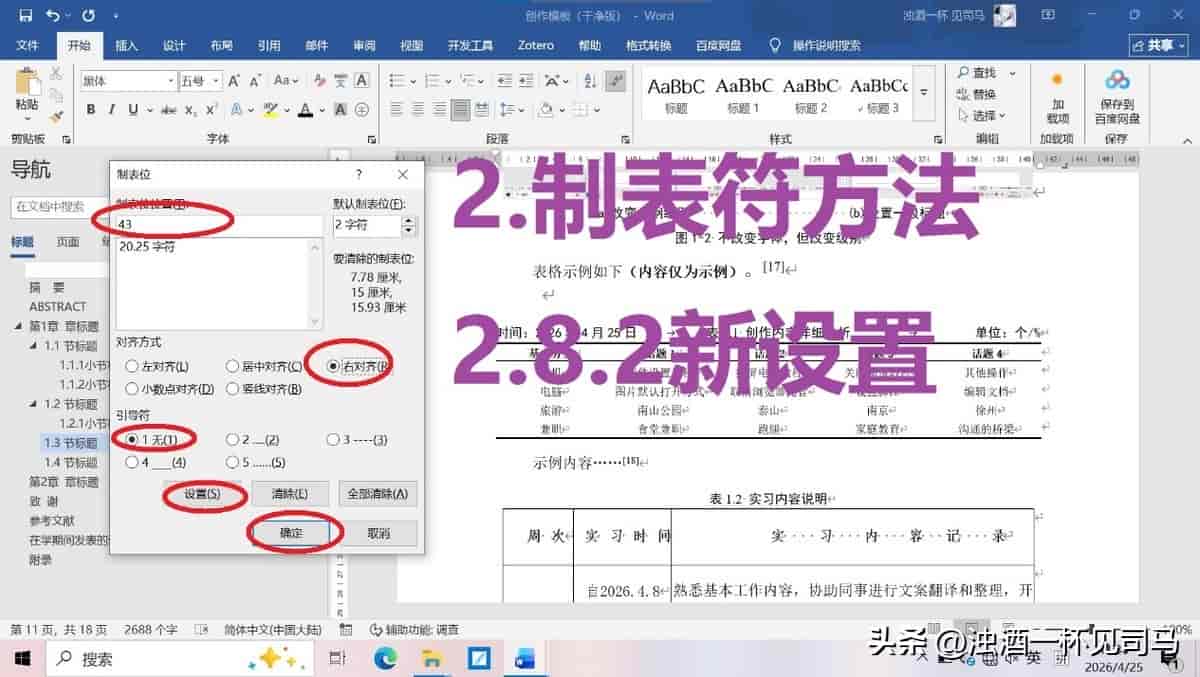Click the text highlight color button
This screenshot has width=1200, height=677.
tap(270, 110)
